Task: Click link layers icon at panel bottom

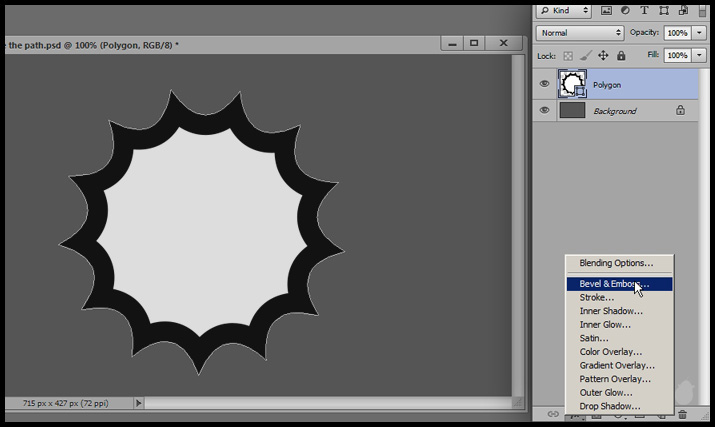Action: pyautogui.click(x=551, y=414)
